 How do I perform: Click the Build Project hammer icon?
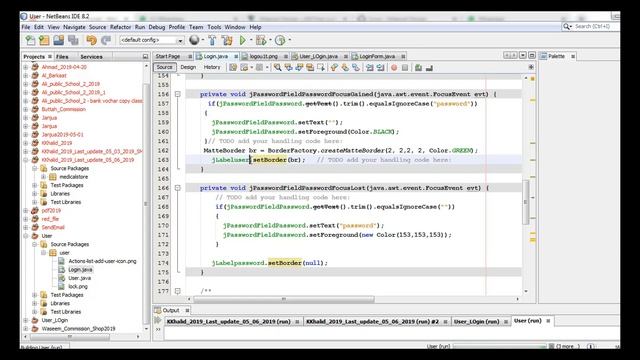(212, 40)
